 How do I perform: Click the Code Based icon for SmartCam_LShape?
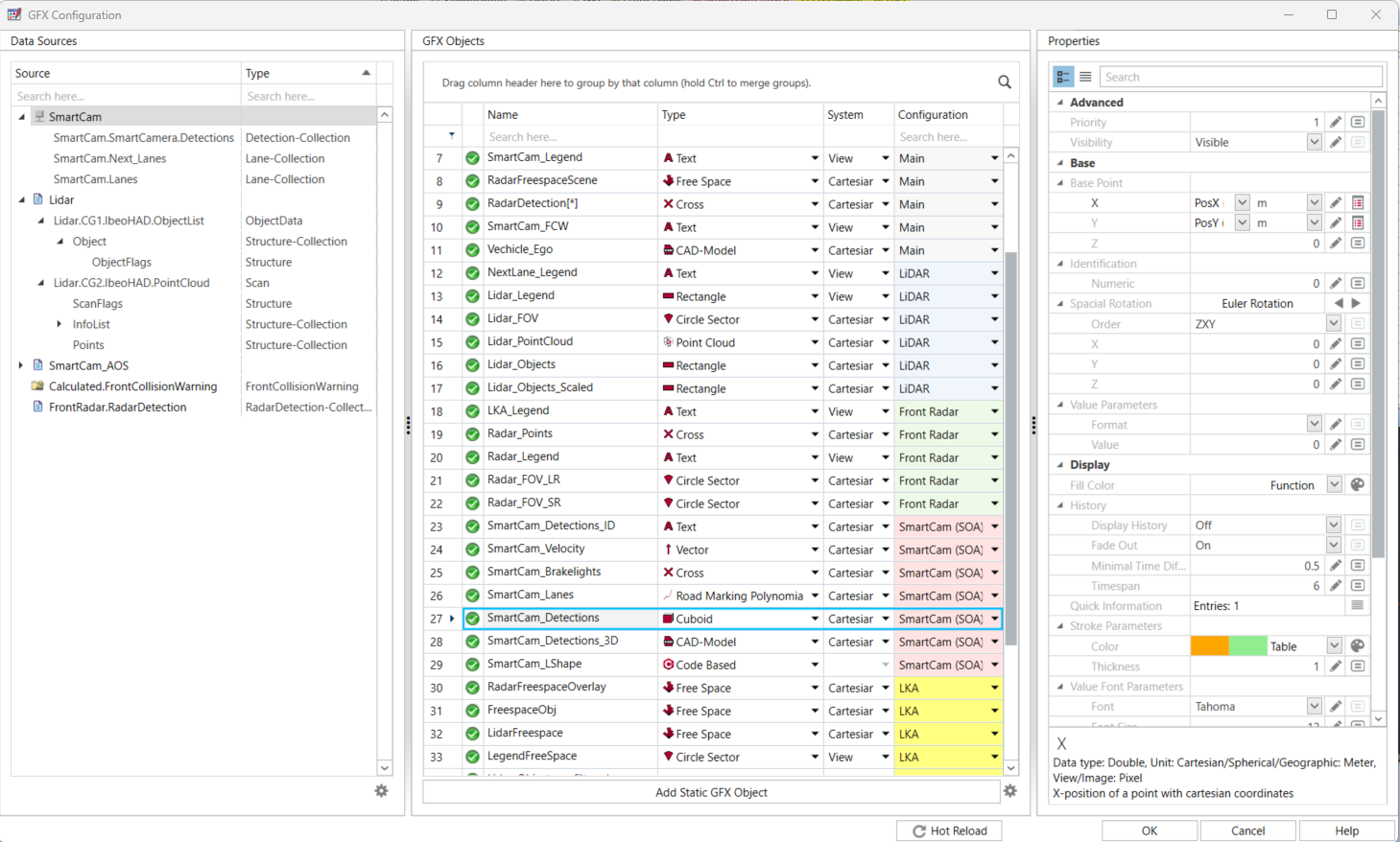click(x=669, y=665)
